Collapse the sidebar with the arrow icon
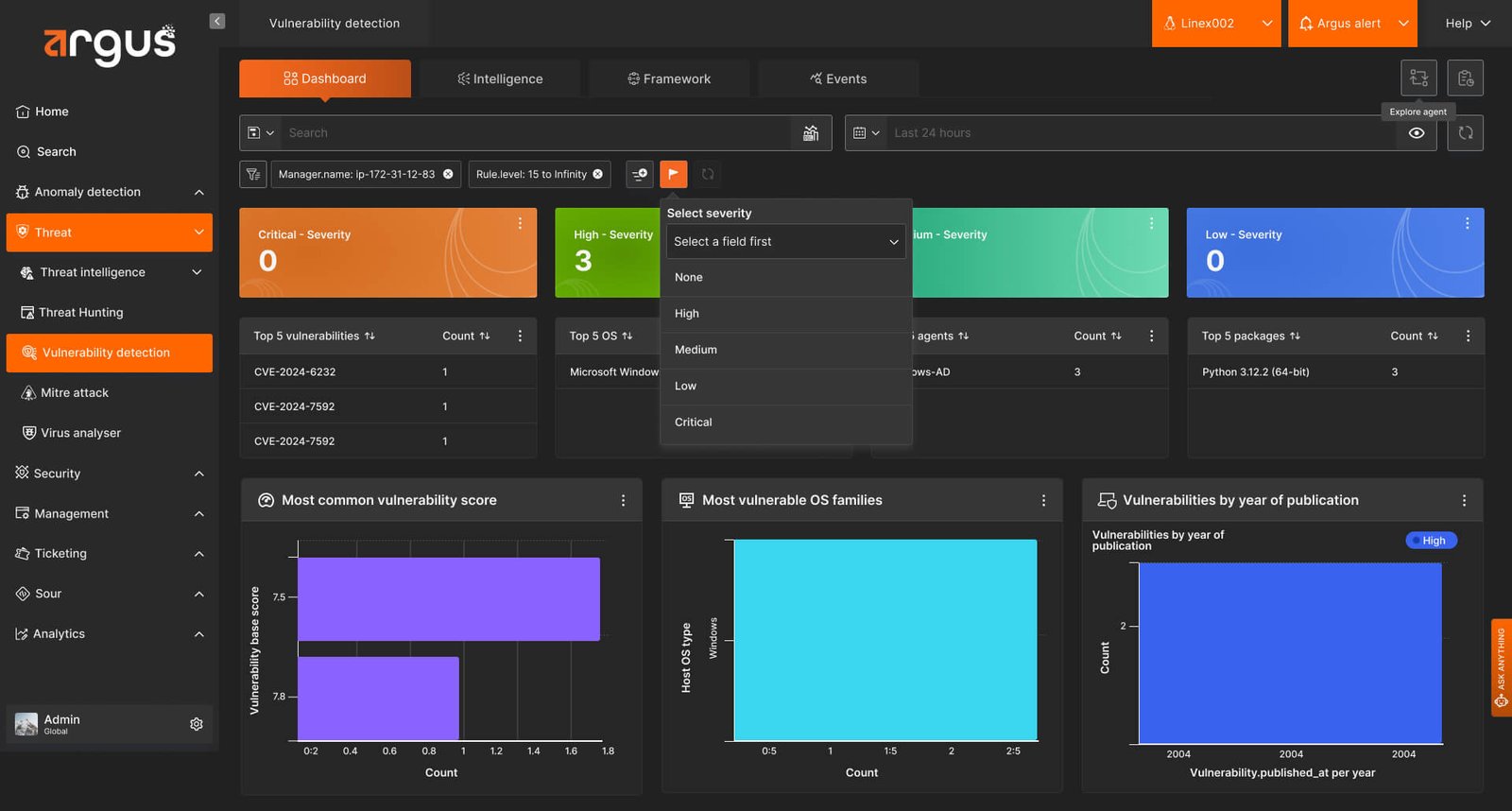1512x811 pixels. point(217,21)
